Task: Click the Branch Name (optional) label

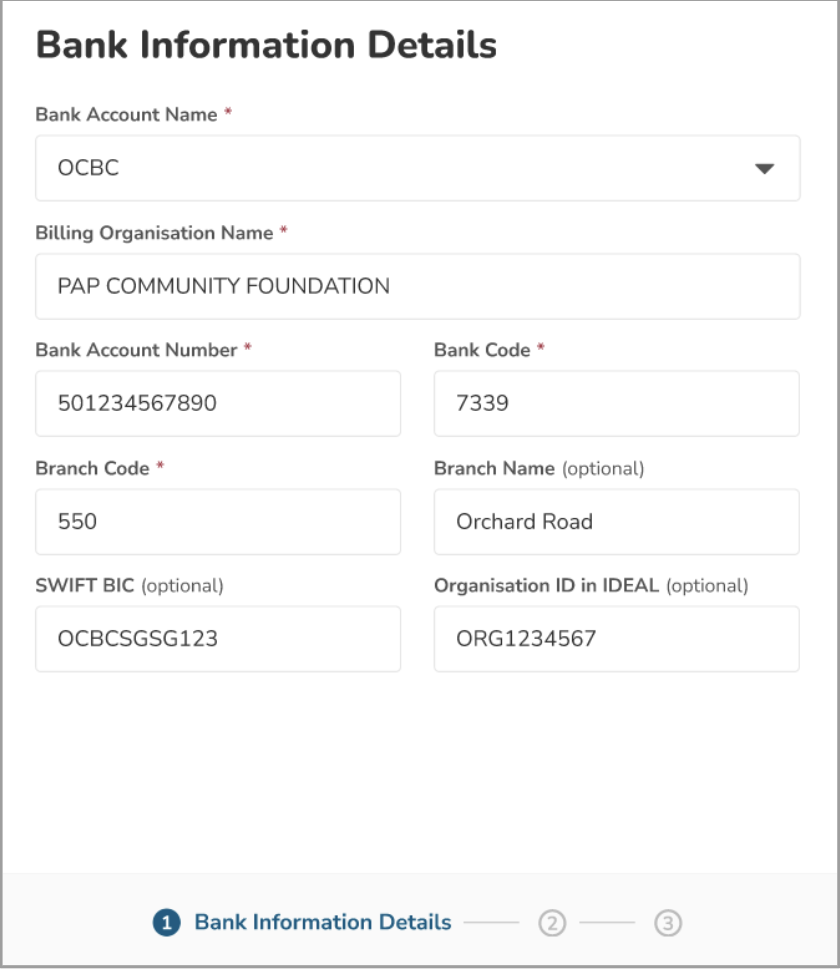Action: point(539,468)
